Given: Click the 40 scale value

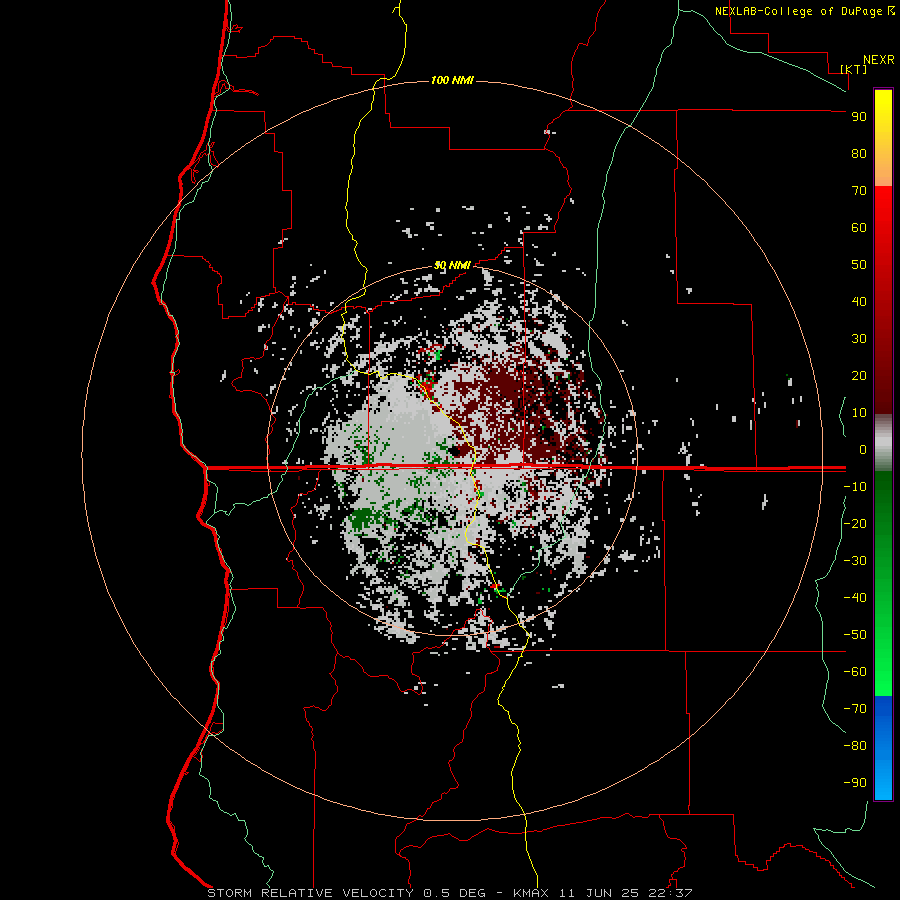Looking at the screenshot, I should click(859, 301).
